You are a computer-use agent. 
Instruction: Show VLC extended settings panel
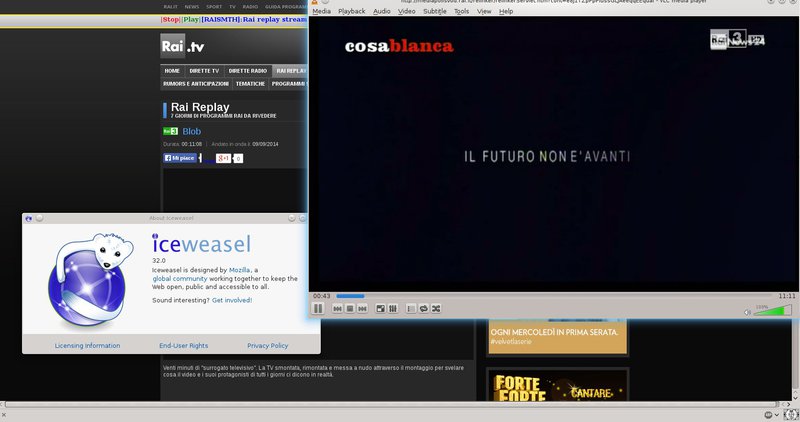(x=393, y=309)
